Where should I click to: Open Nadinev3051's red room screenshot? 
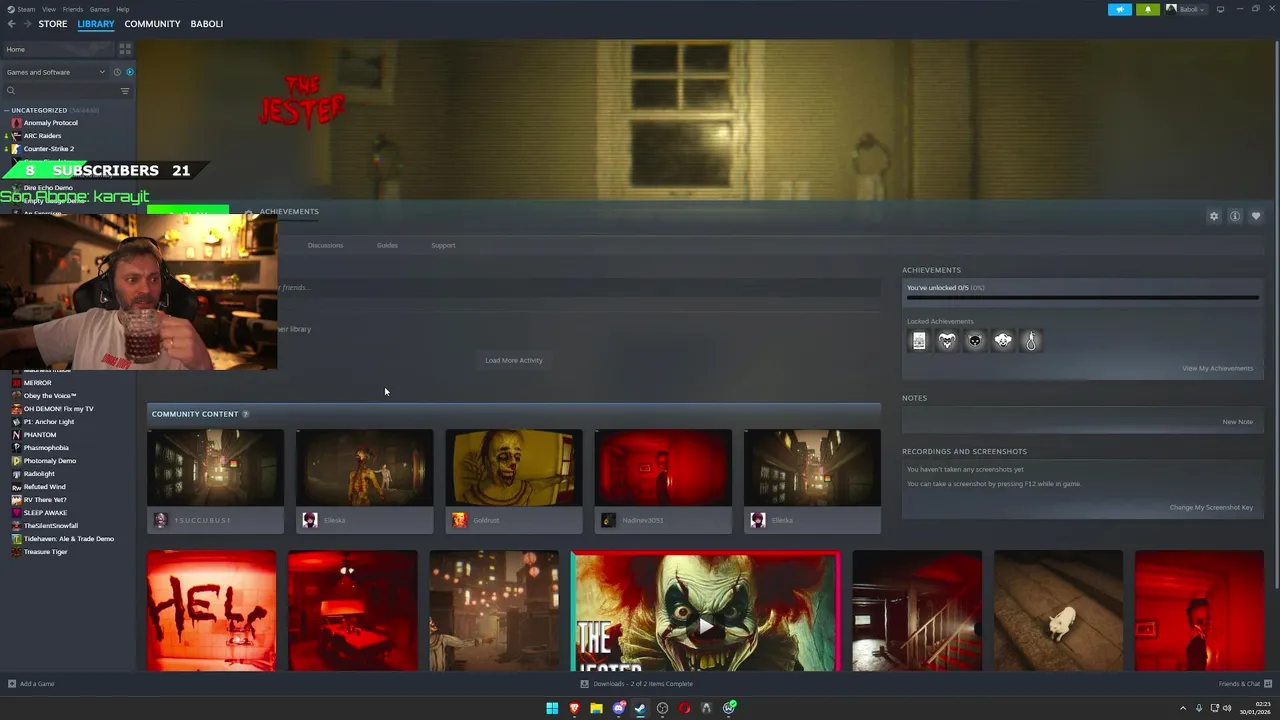pos(663,468)
